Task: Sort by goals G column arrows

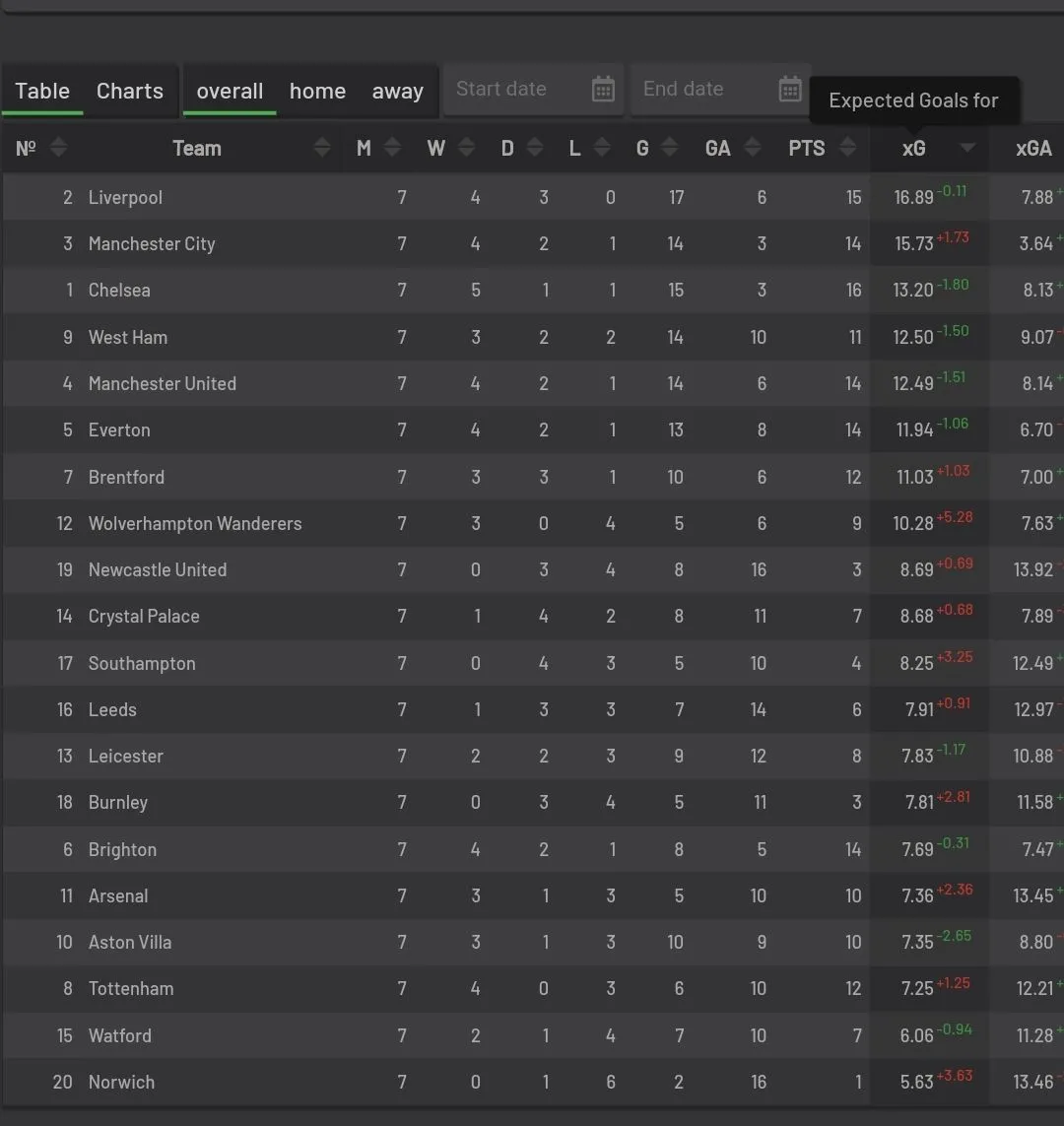Action: [670, 149]
